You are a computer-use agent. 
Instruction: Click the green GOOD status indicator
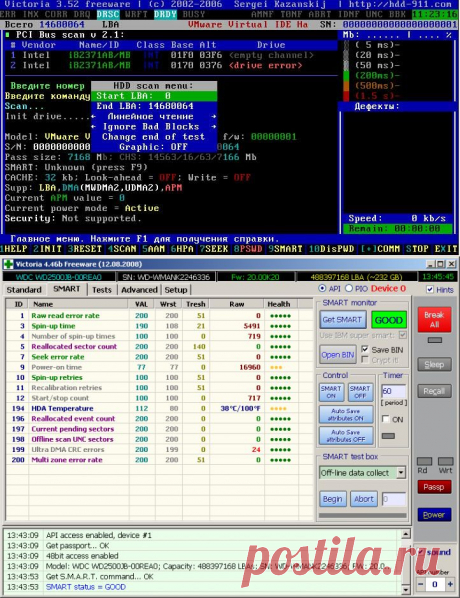click(x=388, y=320)
